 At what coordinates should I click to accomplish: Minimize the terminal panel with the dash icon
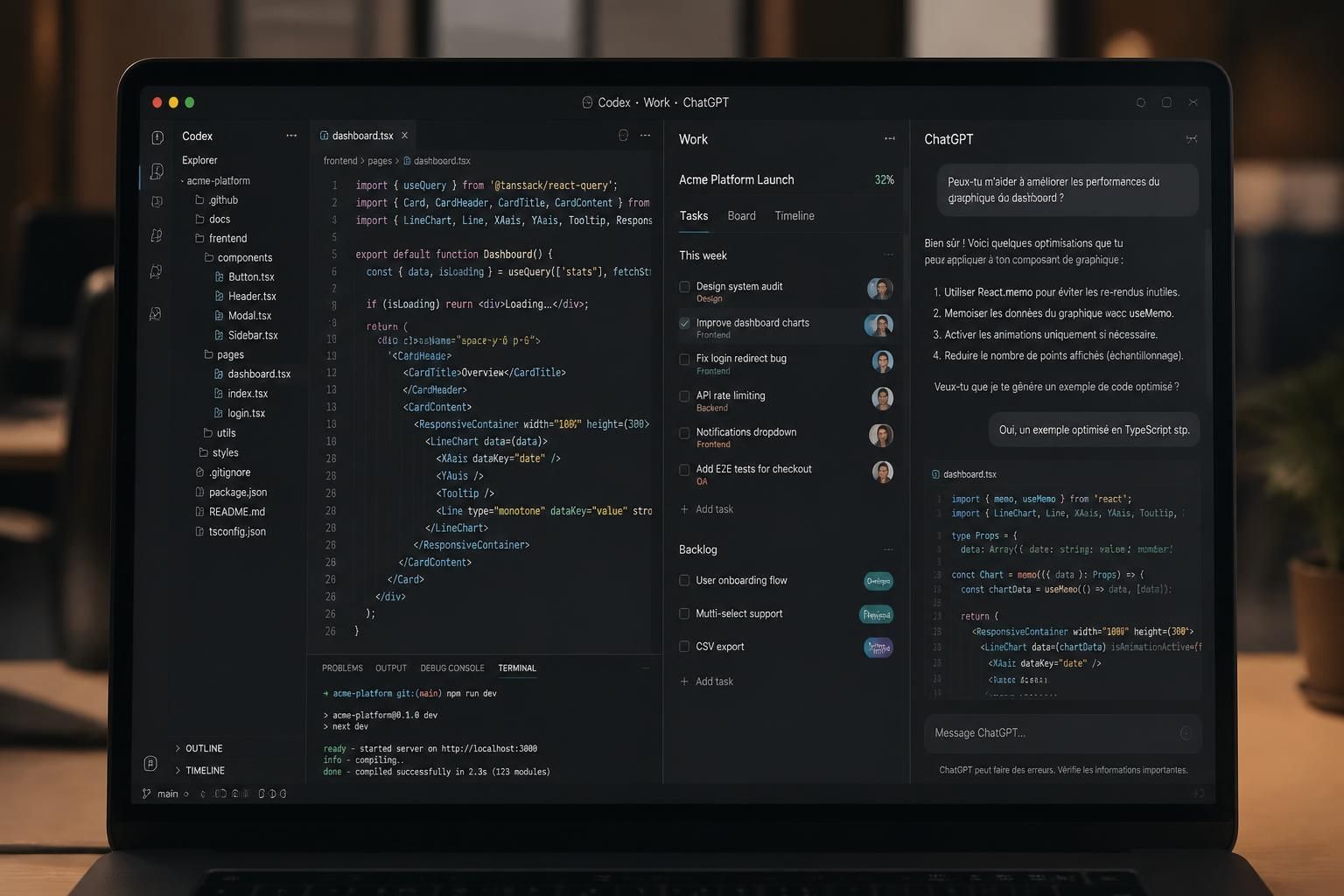[x=645, y=668]
